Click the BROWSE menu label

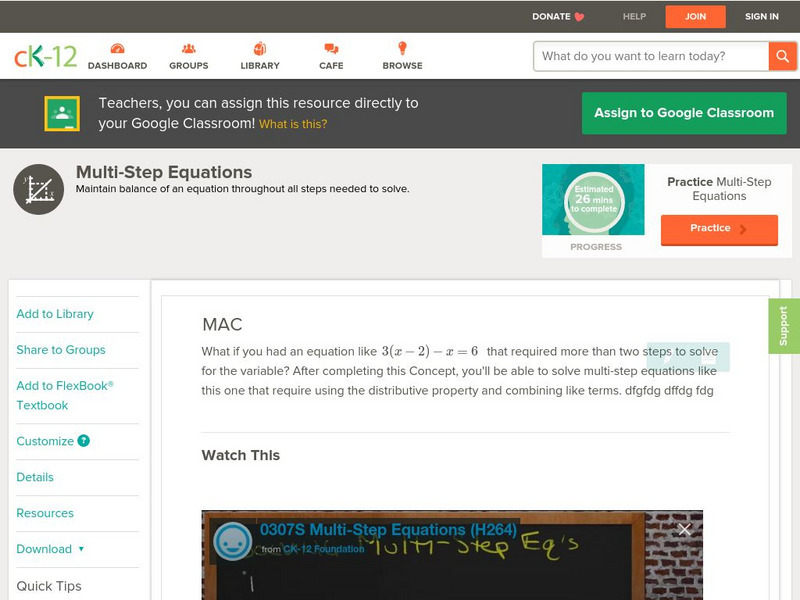pyautogui.click(x=403, y=66)
